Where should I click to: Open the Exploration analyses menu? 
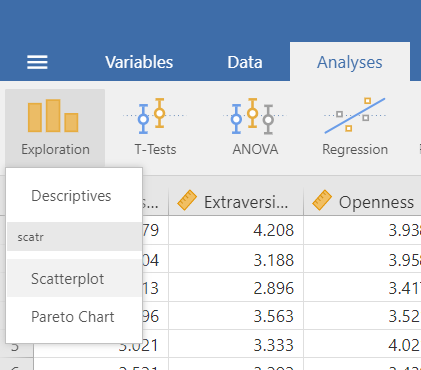[x=55, y=128]
